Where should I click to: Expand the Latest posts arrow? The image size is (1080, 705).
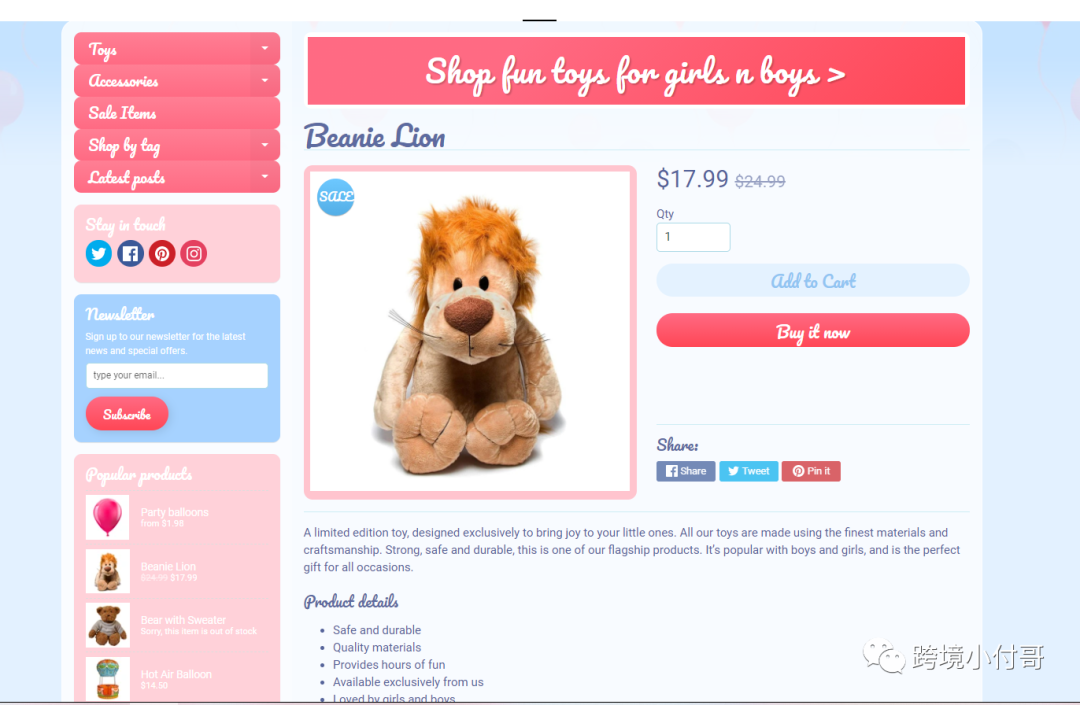(x=264, y=177)
